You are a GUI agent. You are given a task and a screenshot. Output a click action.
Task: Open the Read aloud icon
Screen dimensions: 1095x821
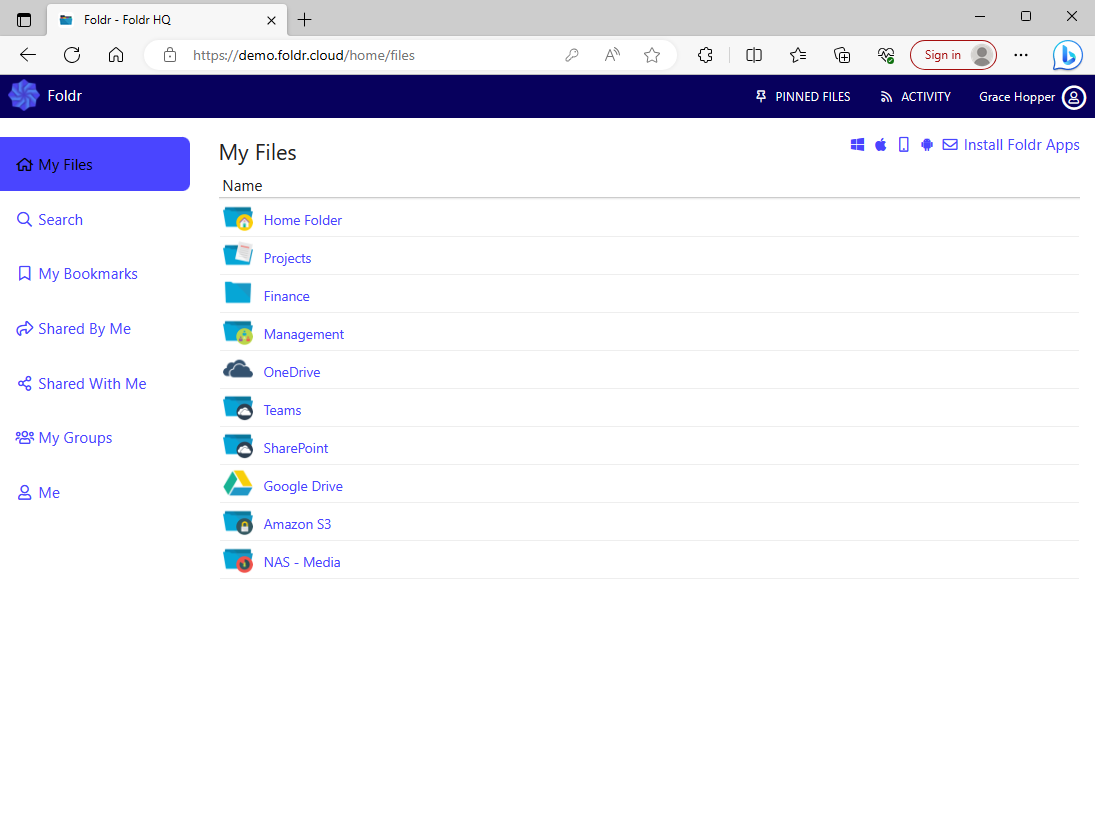(612, 55)
